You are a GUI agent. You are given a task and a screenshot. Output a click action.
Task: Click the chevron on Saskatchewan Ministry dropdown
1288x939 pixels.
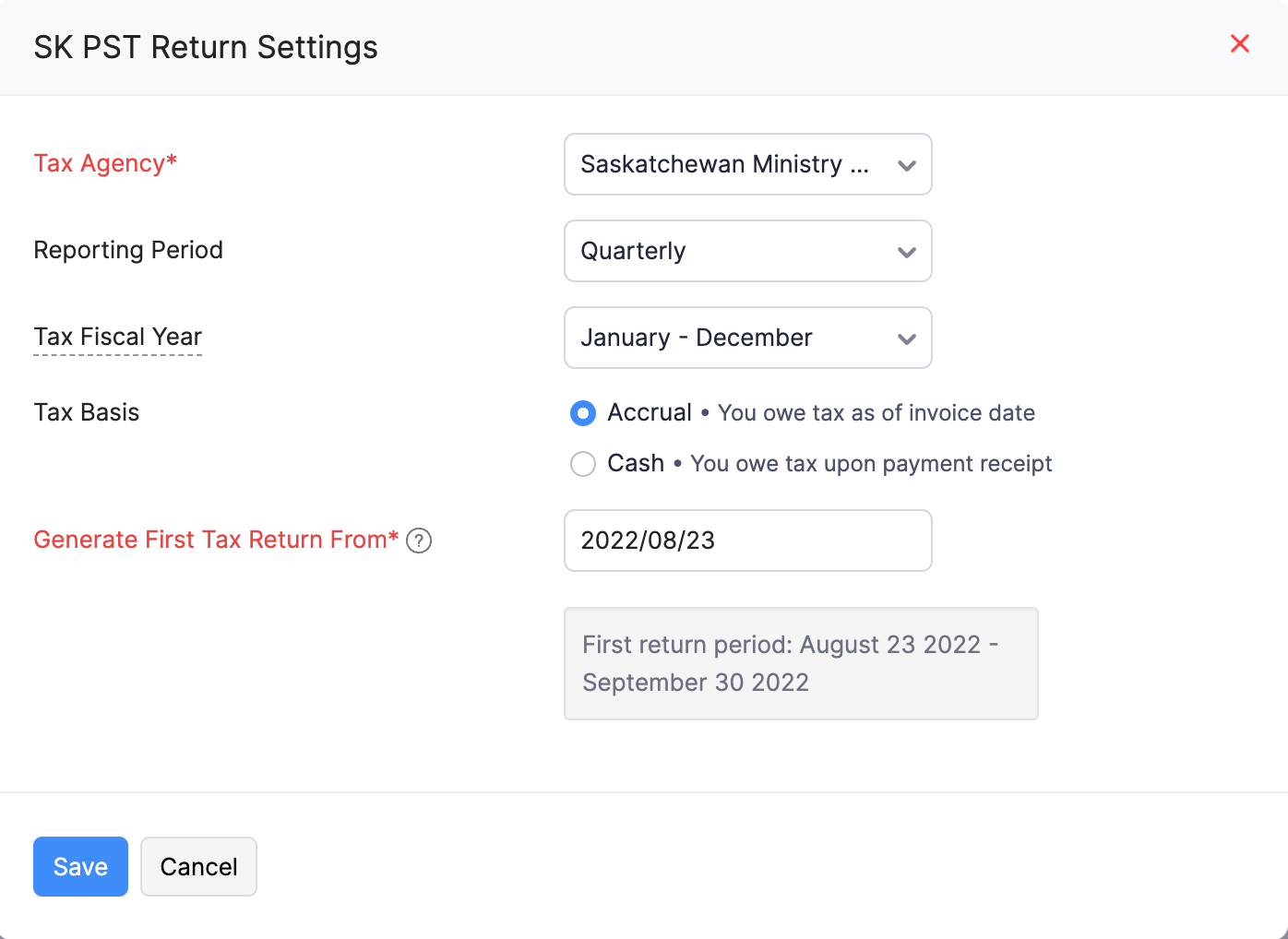907,164
